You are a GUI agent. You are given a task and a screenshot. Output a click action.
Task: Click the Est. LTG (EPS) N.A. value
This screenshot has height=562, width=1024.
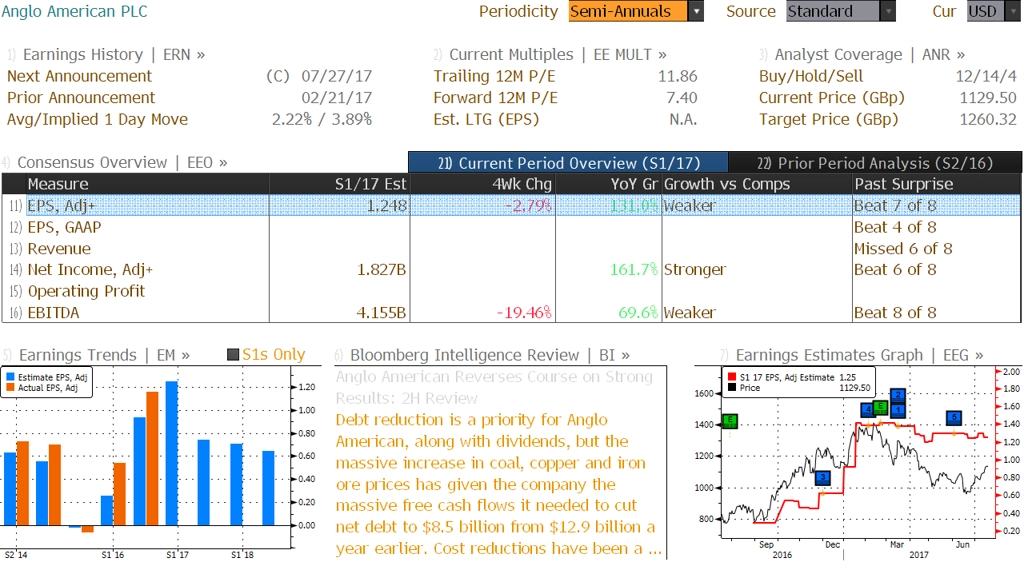pos(683,119)
